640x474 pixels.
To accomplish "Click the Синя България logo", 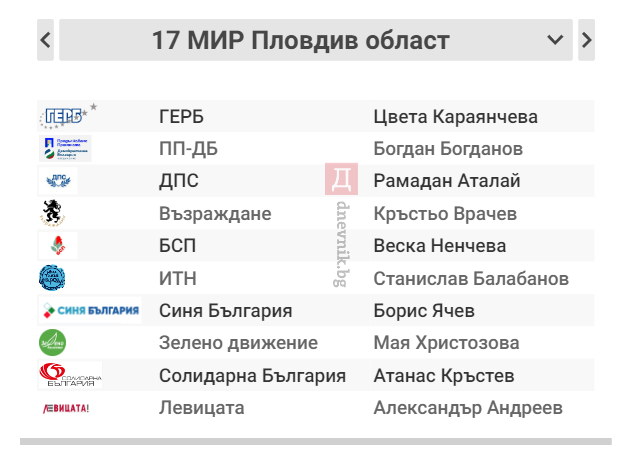I will pos(91,310).
